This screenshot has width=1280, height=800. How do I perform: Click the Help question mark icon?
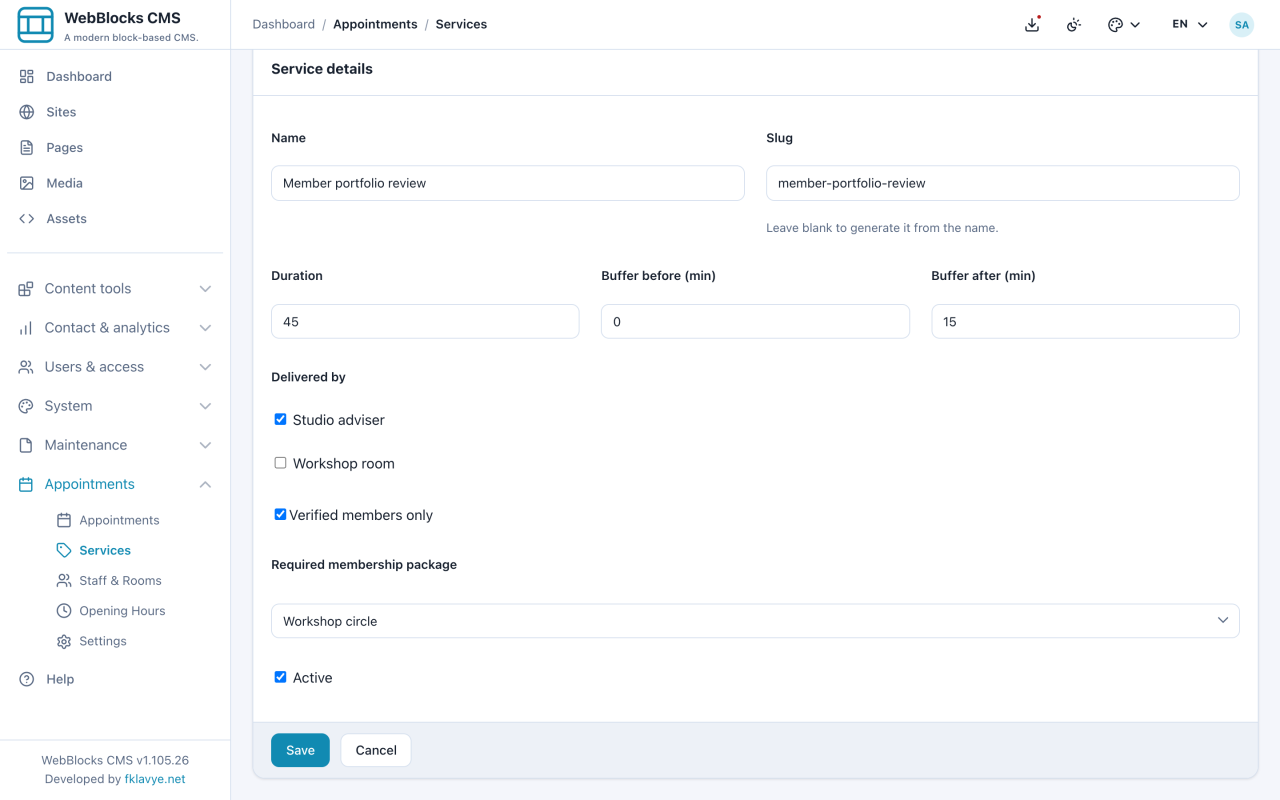coord(27,679)
